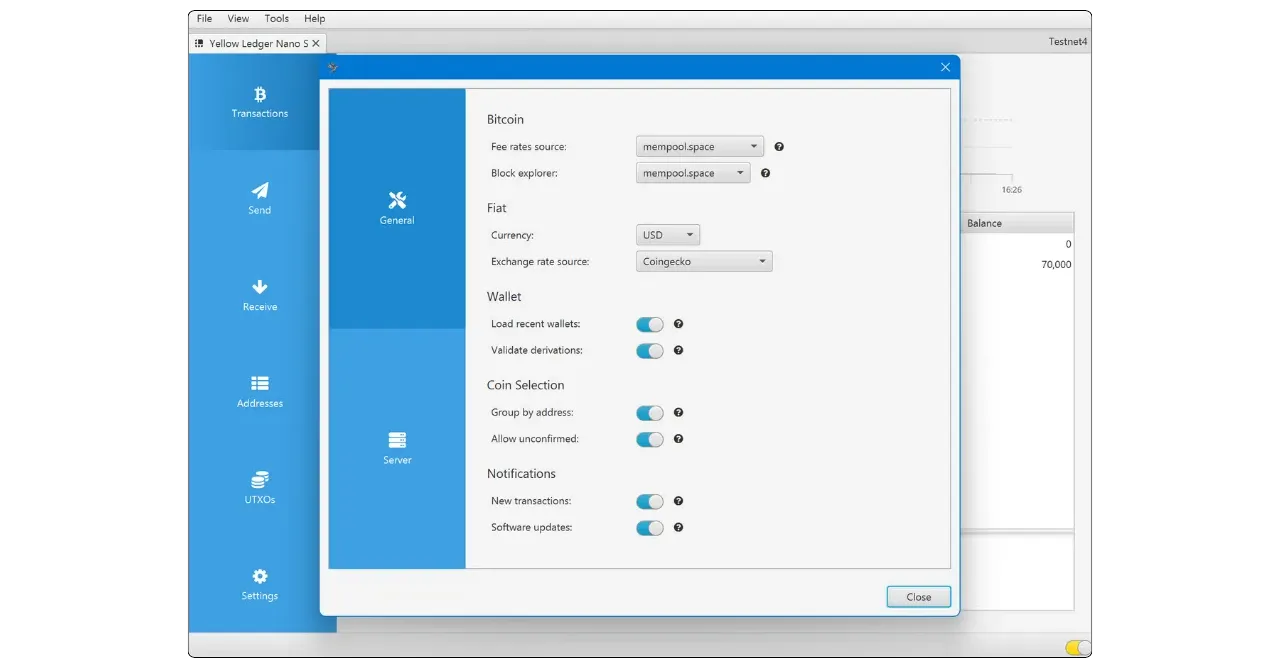
Task: Click the yellow connection toggle in status bar
Action: [1078, 648]
